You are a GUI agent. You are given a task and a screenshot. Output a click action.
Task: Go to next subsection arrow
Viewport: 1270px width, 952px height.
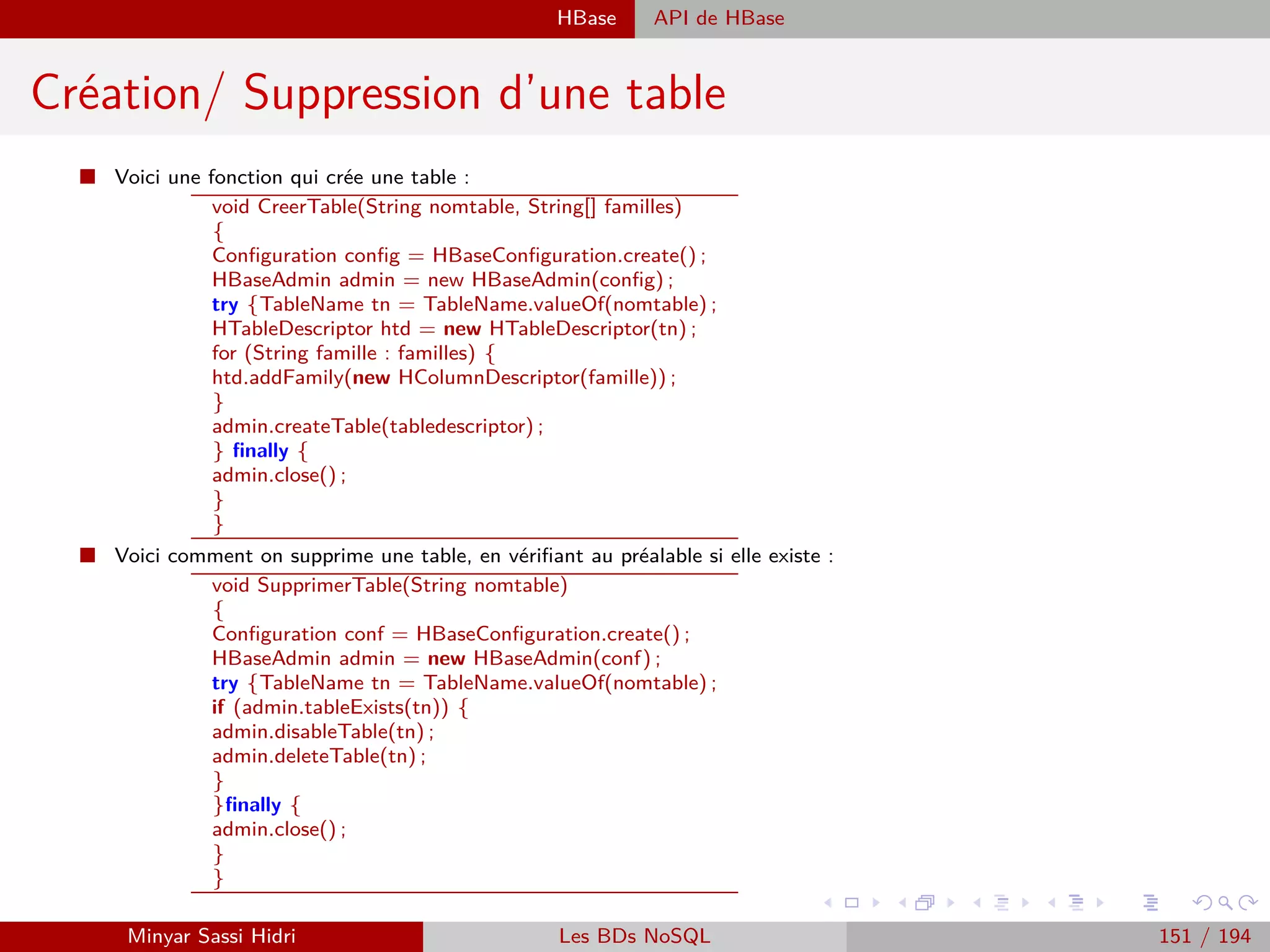click(x=1025, y=903)
